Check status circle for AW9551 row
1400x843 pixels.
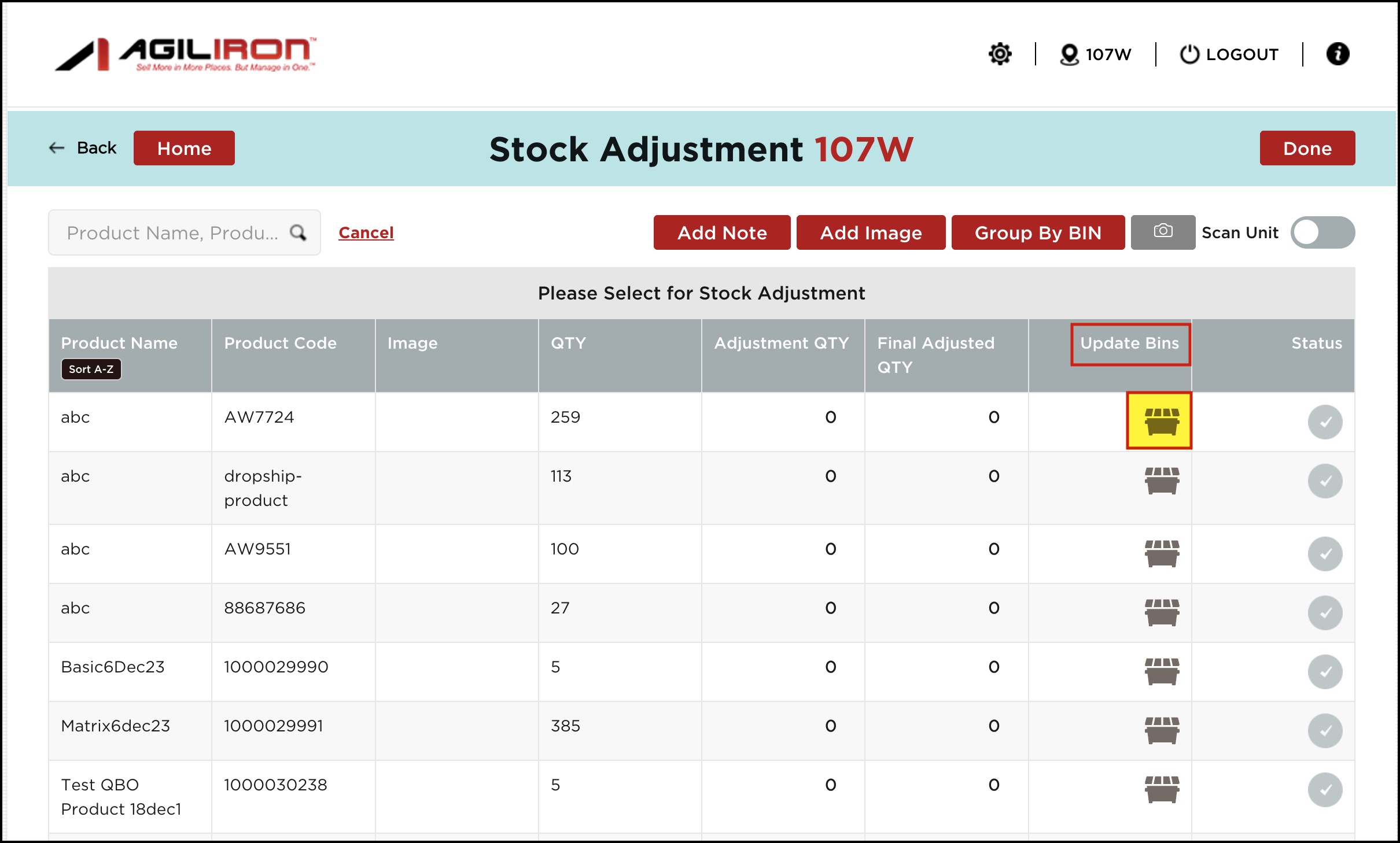[x=1324, y=553]
